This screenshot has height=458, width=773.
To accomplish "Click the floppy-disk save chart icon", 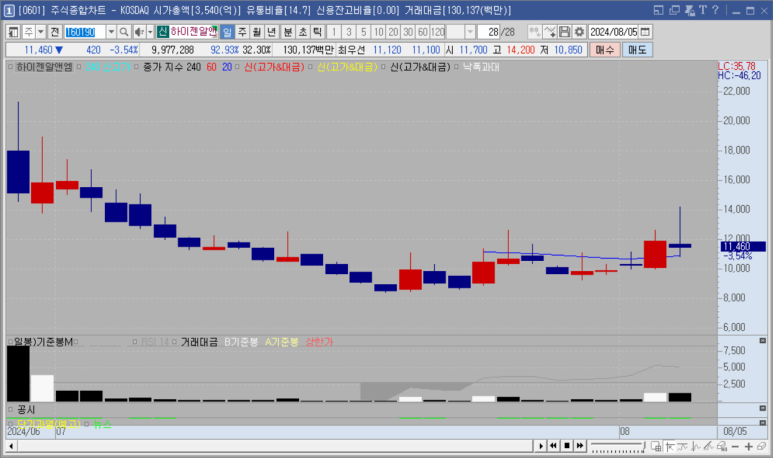I will tap(564, 32).
